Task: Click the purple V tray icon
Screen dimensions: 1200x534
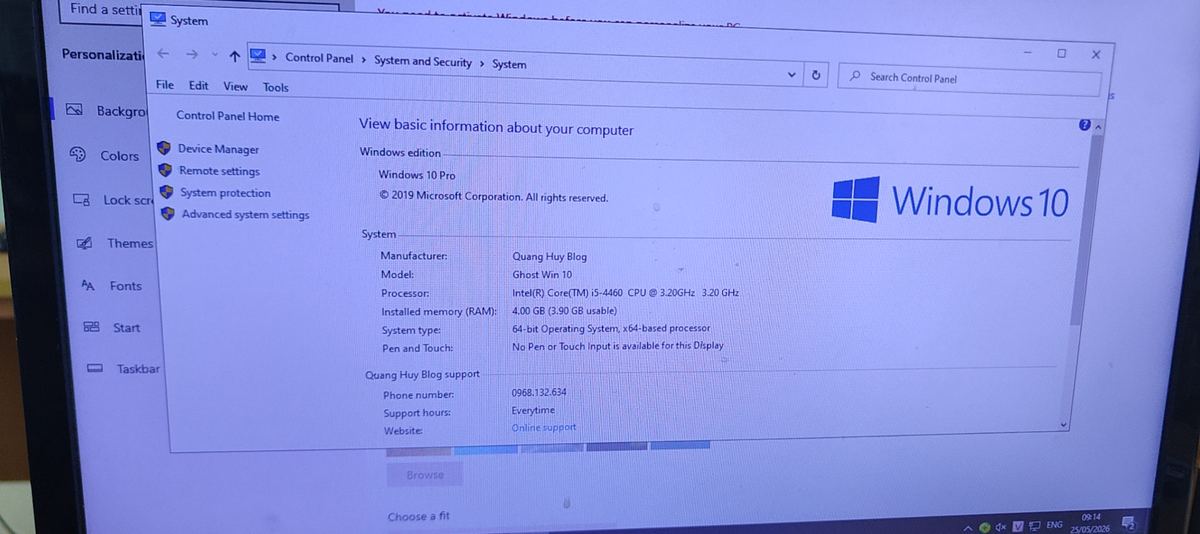Action: [1018, 526]
